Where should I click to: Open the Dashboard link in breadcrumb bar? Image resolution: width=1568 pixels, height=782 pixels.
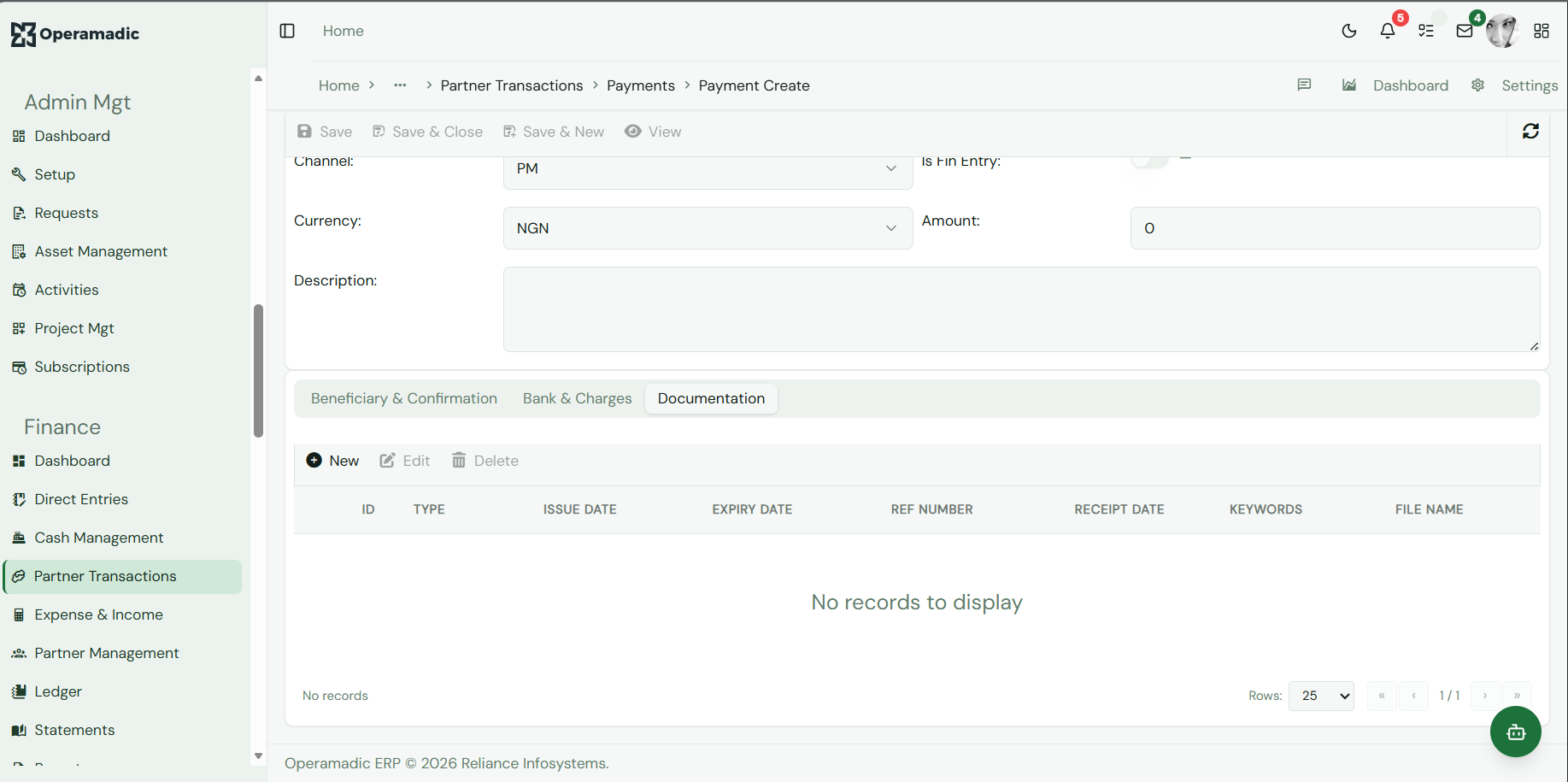pos(1411,85)
